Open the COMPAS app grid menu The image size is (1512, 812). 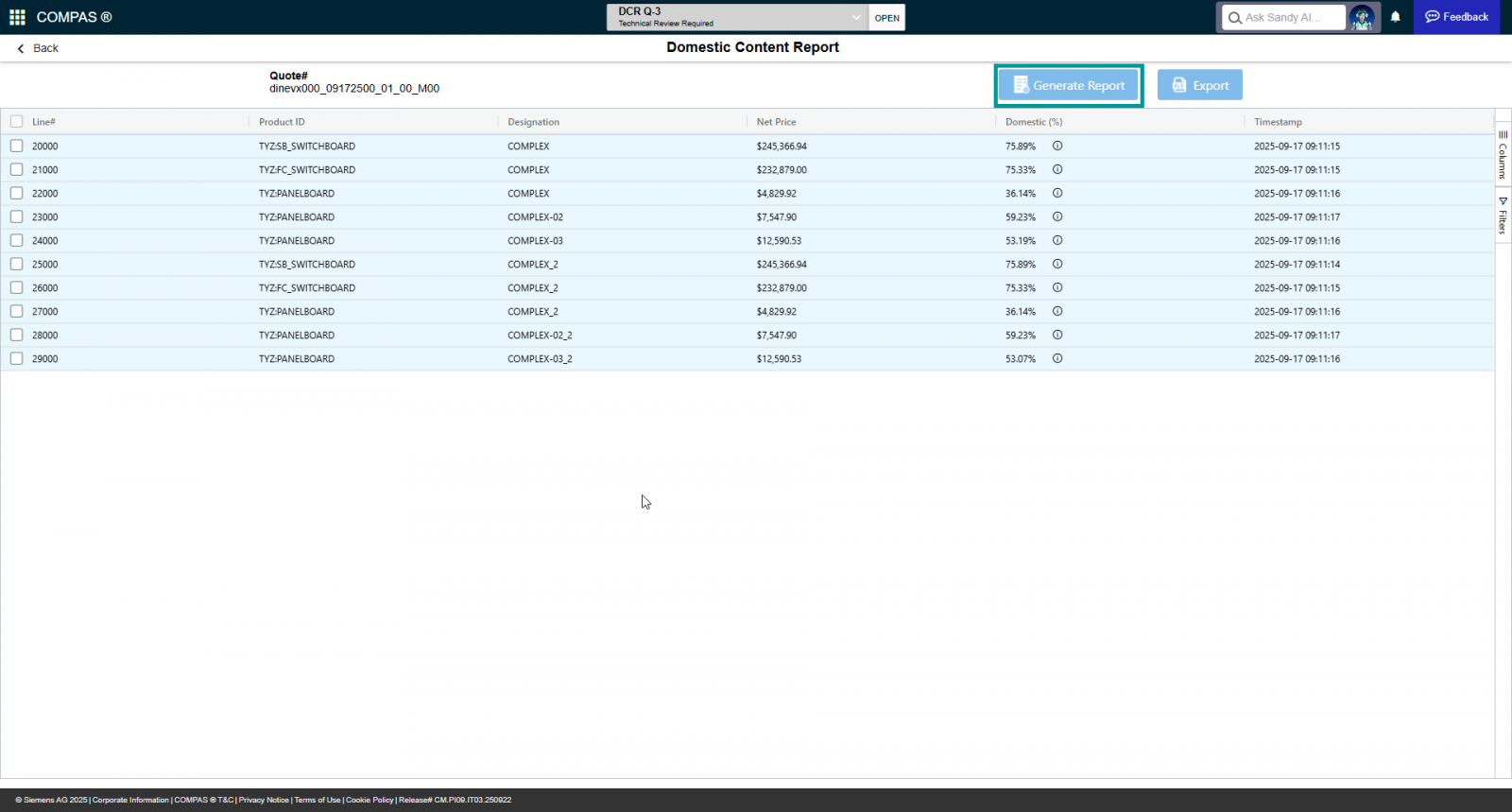pyautogui.click(x=17, y=17)
